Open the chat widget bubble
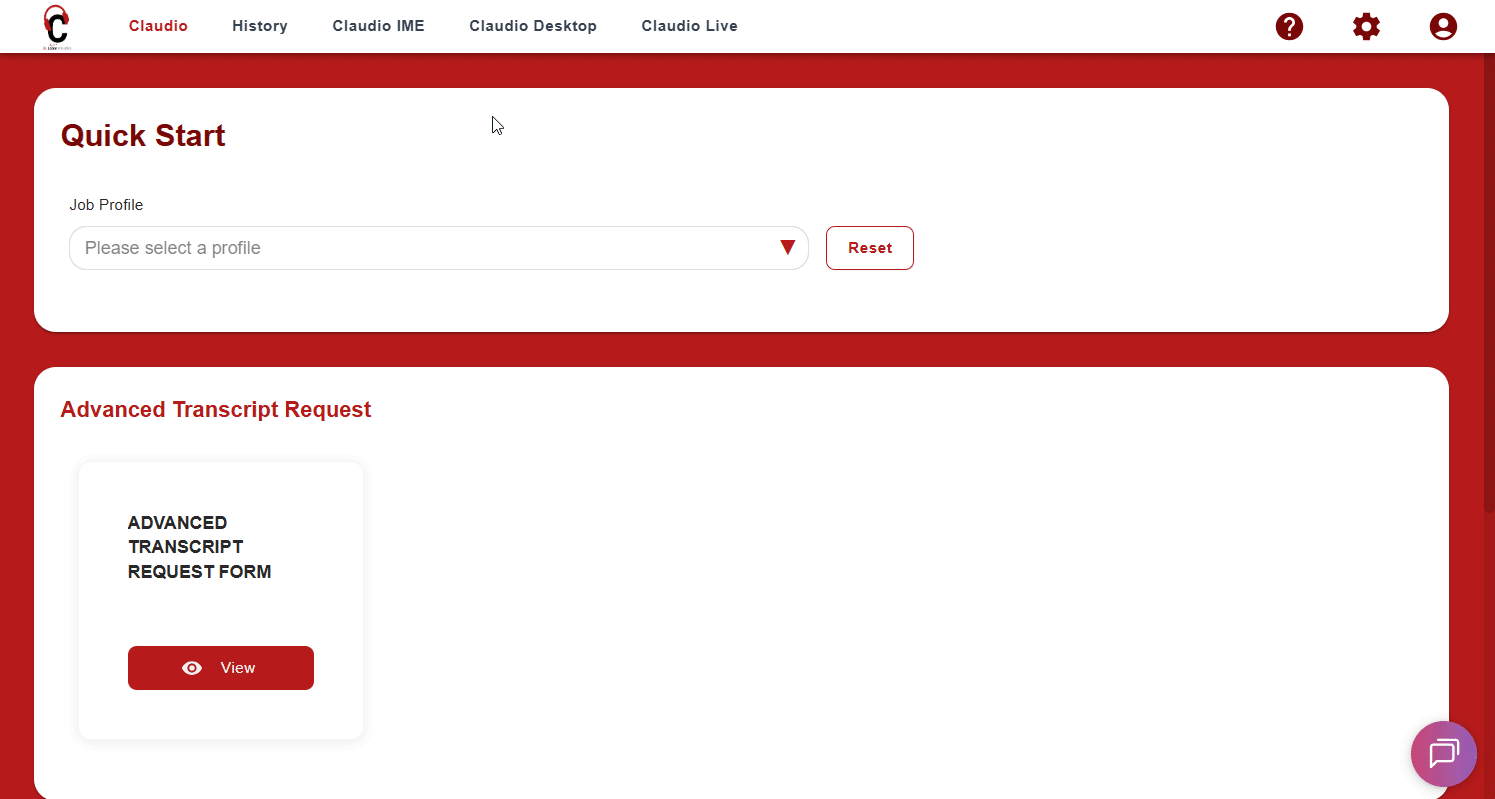The width and height of the screenshot is (1495, 799). coord(1443,754)
